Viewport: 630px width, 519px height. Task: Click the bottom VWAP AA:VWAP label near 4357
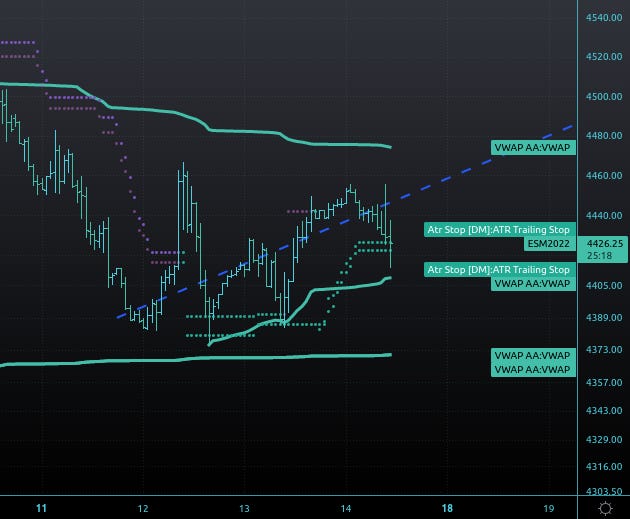(x=533, y=370)
